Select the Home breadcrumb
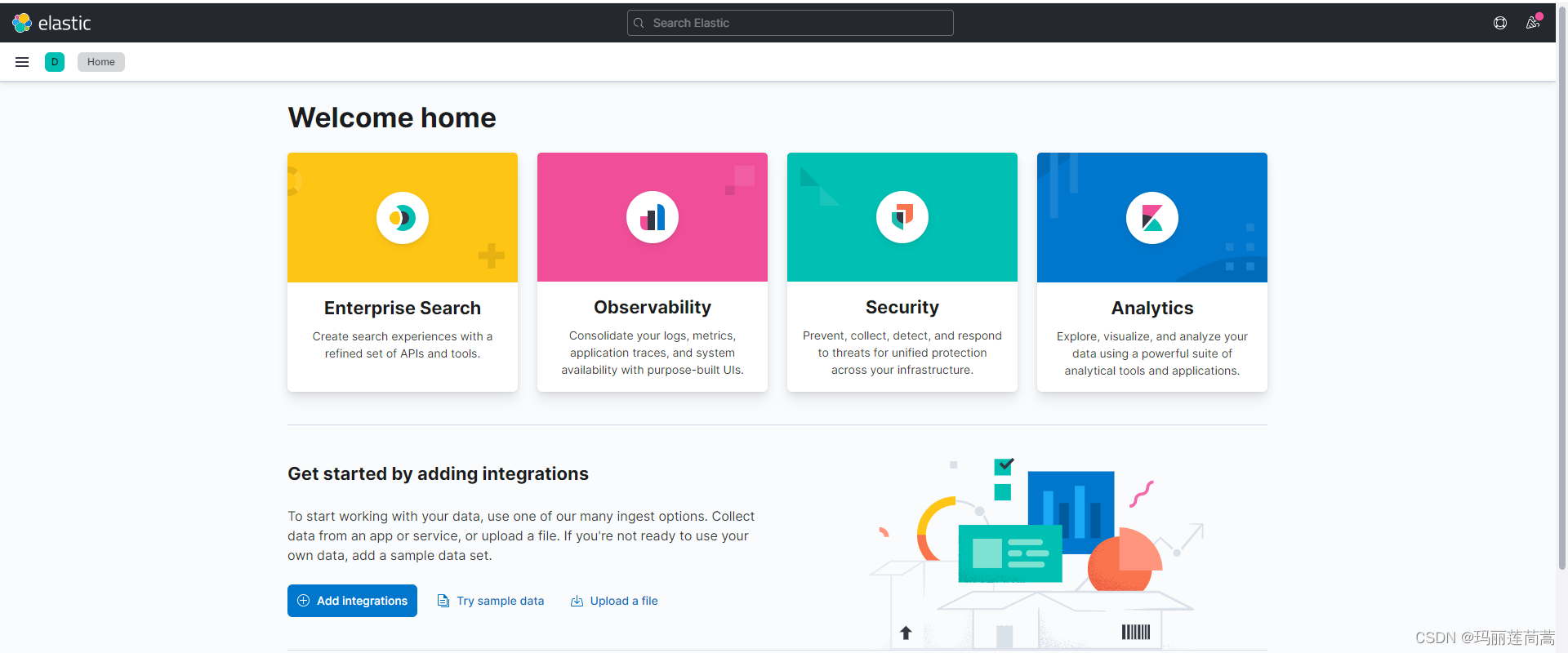Image resolution: width=1568 pixels, height=653 pixels. point(101,62)
